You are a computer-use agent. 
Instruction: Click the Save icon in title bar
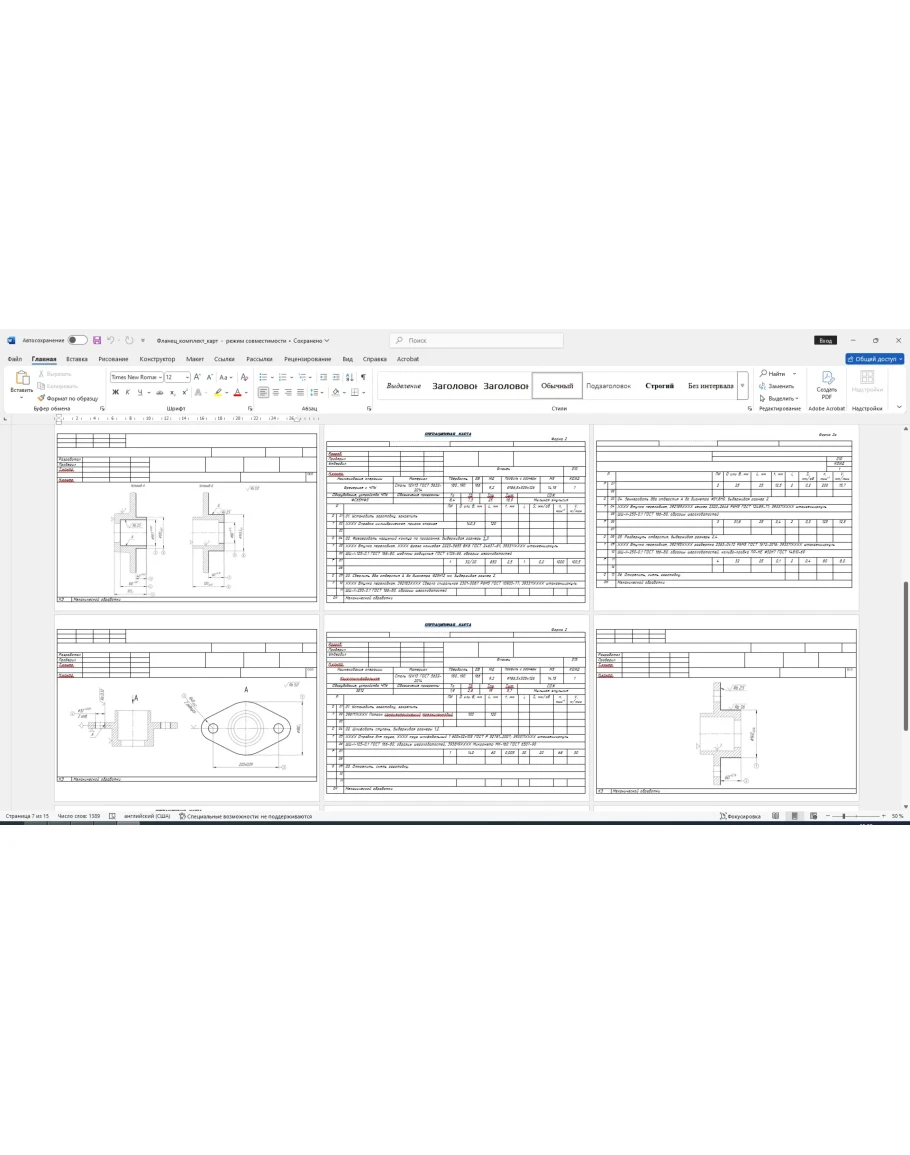tap(97, 340)
